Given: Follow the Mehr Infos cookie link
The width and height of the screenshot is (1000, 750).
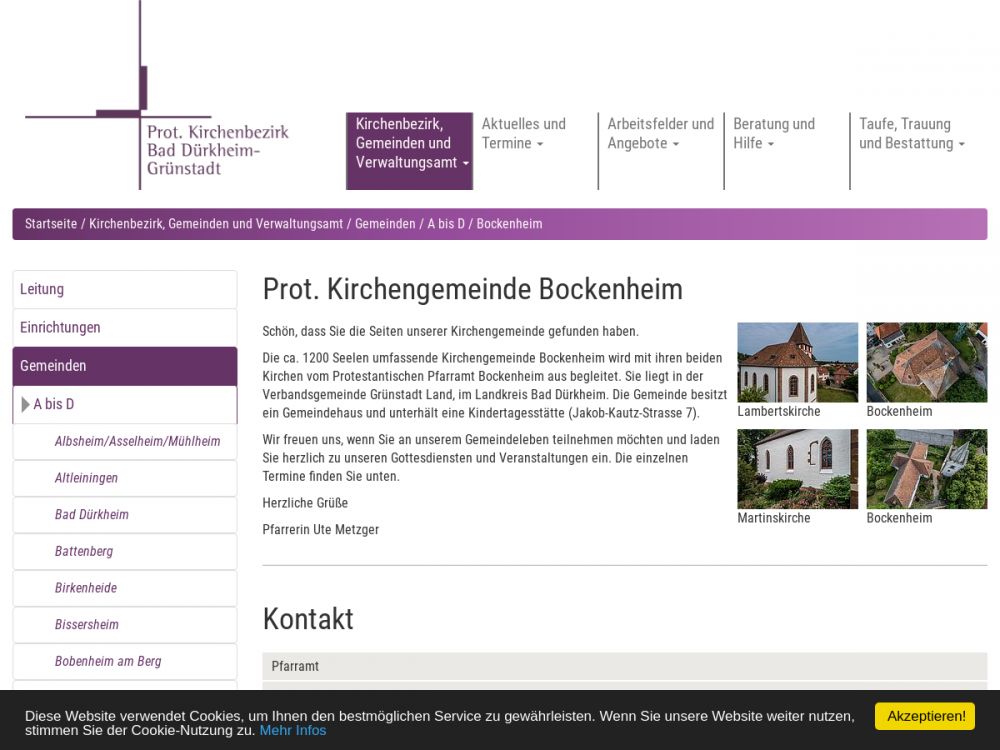Looking at the screenshot, I should click(293, 730).
